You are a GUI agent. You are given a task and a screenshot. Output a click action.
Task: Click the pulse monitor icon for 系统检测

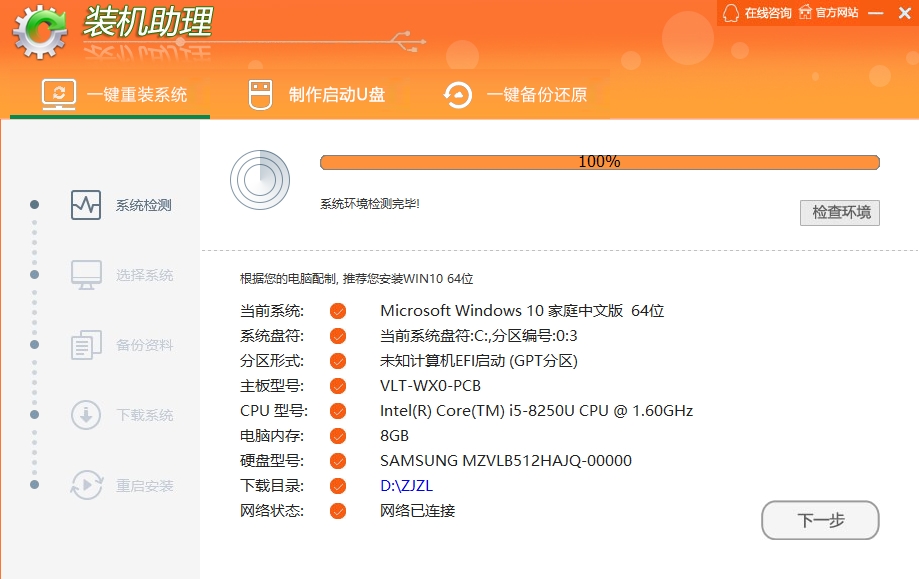click(x=86, y=205)
